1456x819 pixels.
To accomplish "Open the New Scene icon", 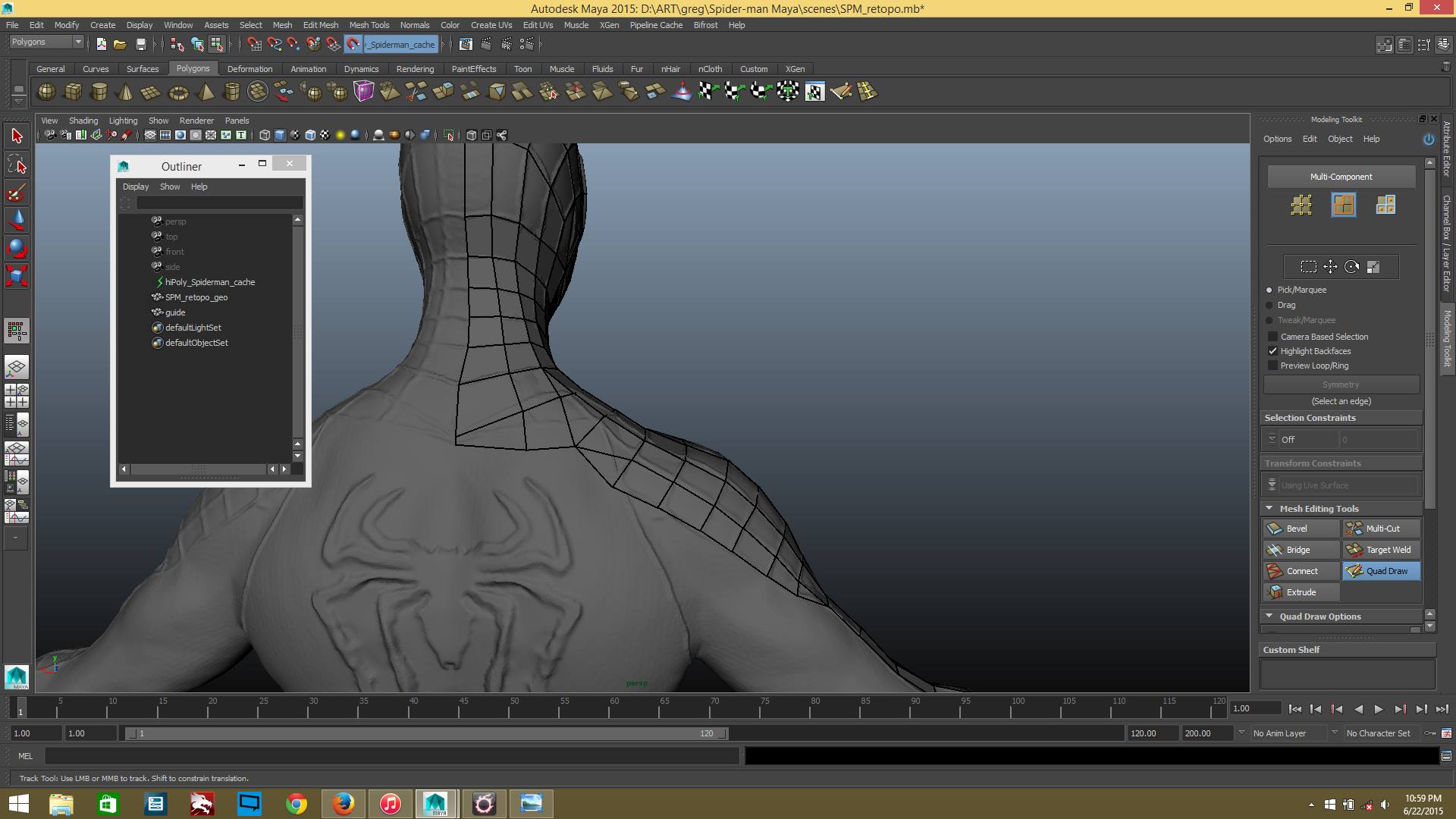I will tap(101, 45).
